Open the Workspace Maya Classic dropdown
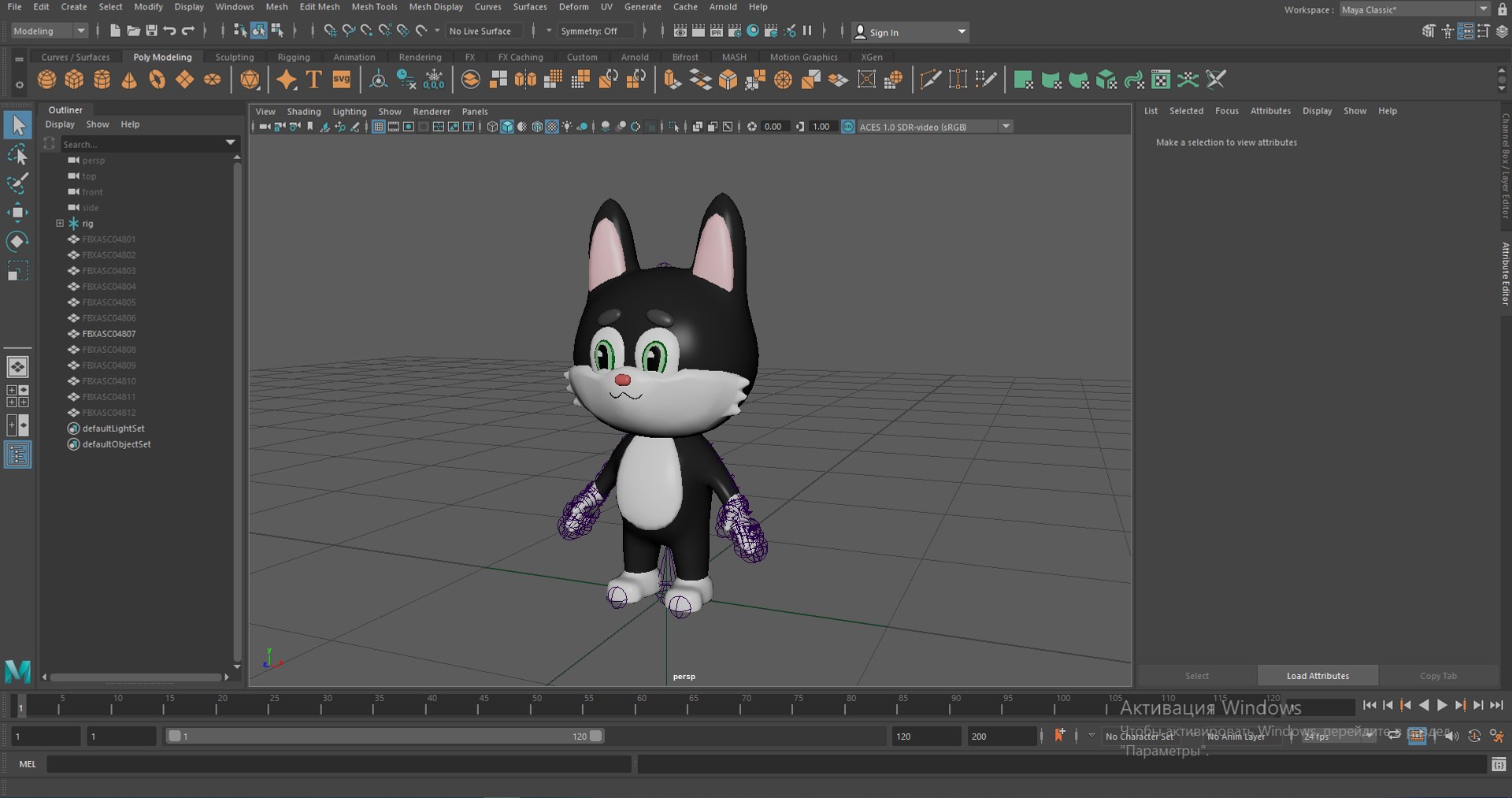This screenshot has height=798, width=1512. (1414, 9)
